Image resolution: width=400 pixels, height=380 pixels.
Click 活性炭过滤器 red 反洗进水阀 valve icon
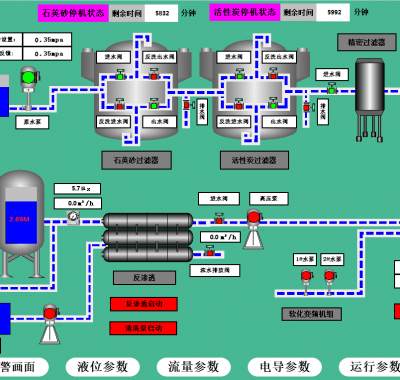click(x=239, y=105)
